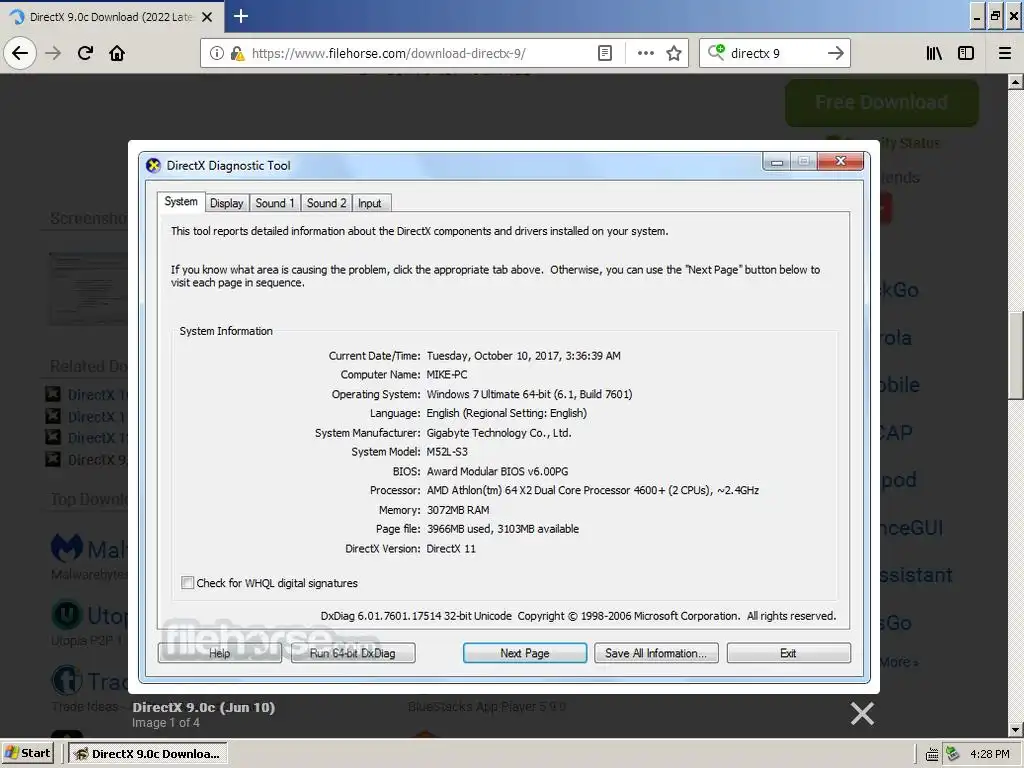Click the English (Regional Setting: English) text

pyautogui.click(x=507, y=413)
